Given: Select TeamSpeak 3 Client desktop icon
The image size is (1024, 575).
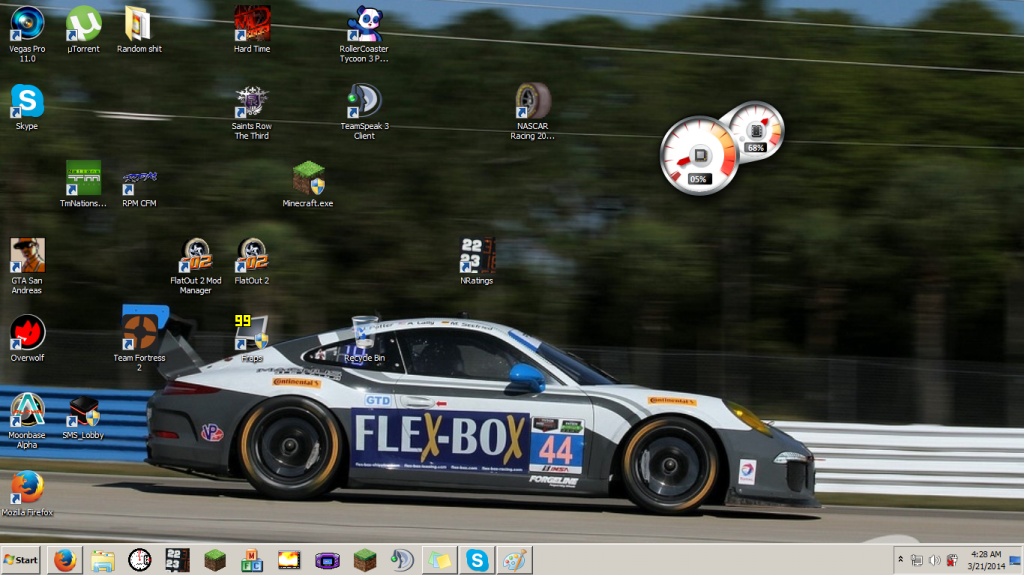Looking at the screenshot, I should pos(364,112).
